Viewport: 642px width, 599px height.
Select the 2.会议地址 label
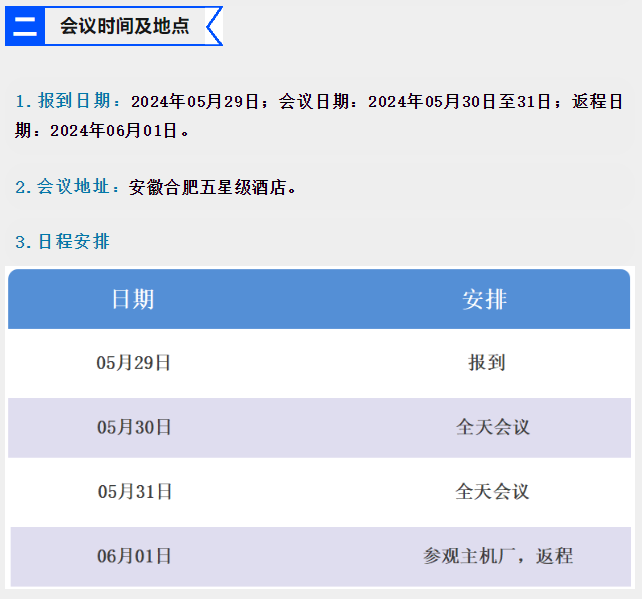(x=69, y=187)
